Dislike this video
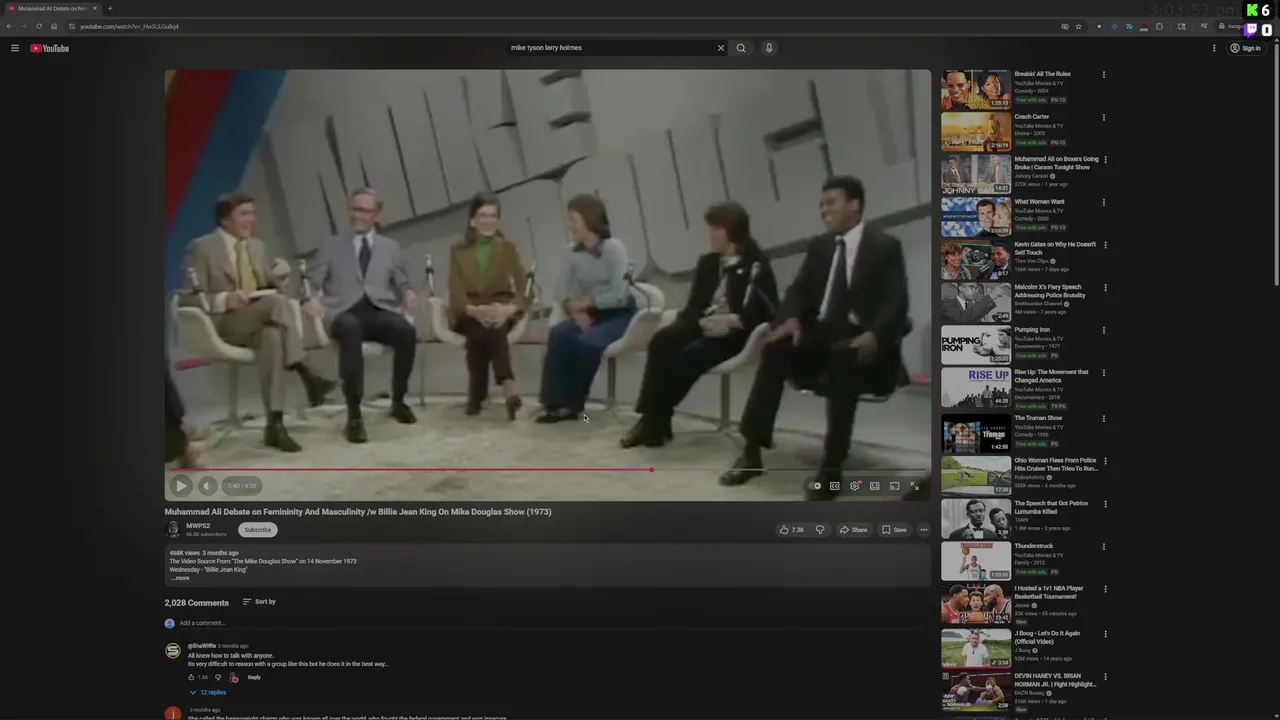 click(820, 530)
